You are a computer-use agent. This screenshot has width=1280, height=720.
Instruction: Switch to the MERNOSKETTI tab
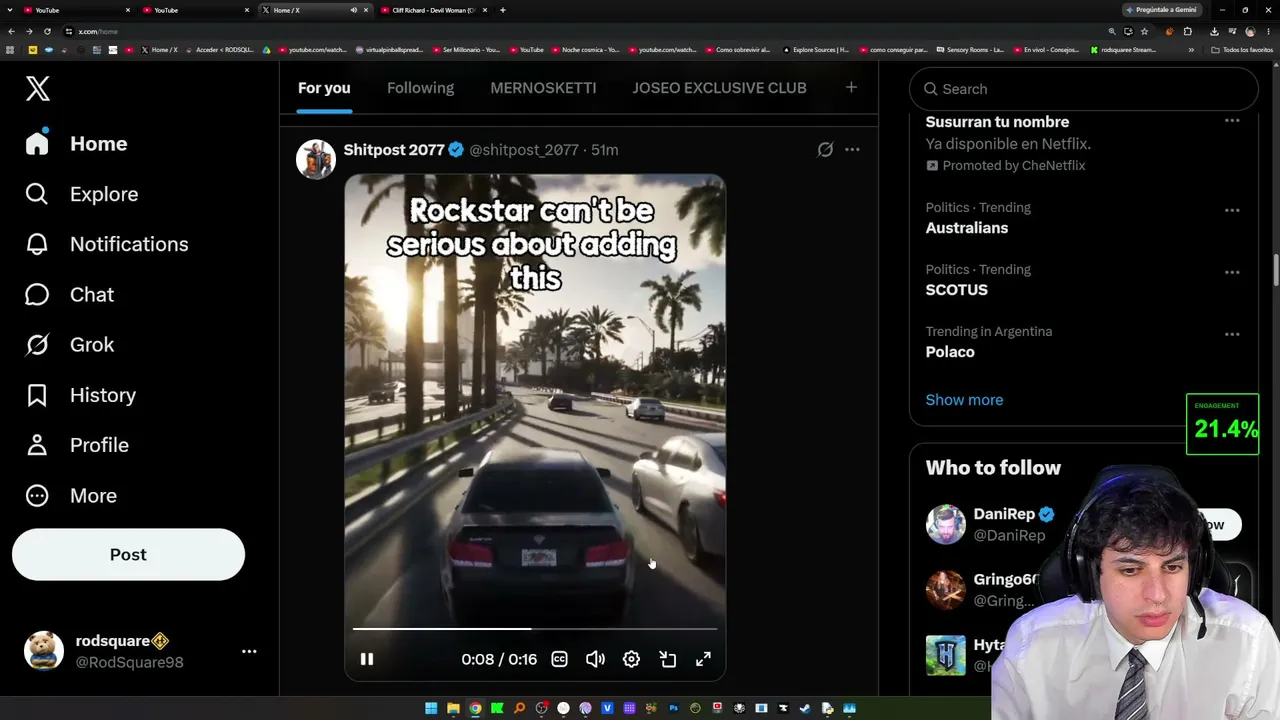click(543, 88)
